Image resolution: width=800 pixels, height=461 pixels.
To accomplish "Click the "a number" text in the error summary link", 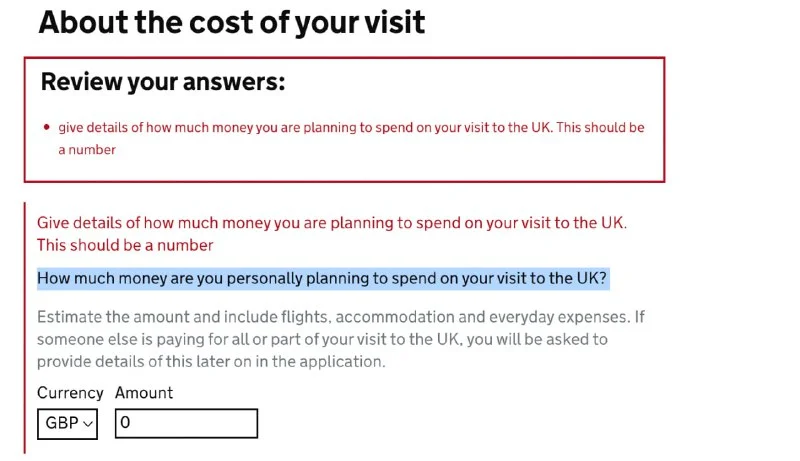I will click(x=87, y=150).
